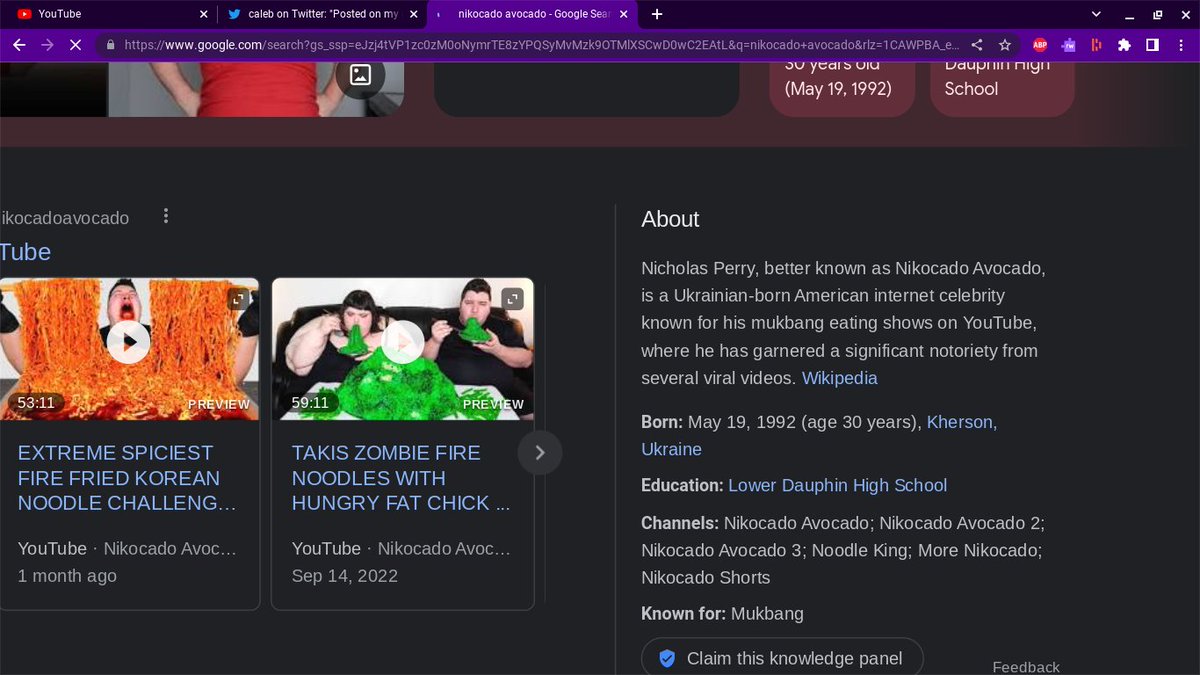Open TAKIS ZOMBIE FIRE NOODLES video link

(x=401, y=478)
